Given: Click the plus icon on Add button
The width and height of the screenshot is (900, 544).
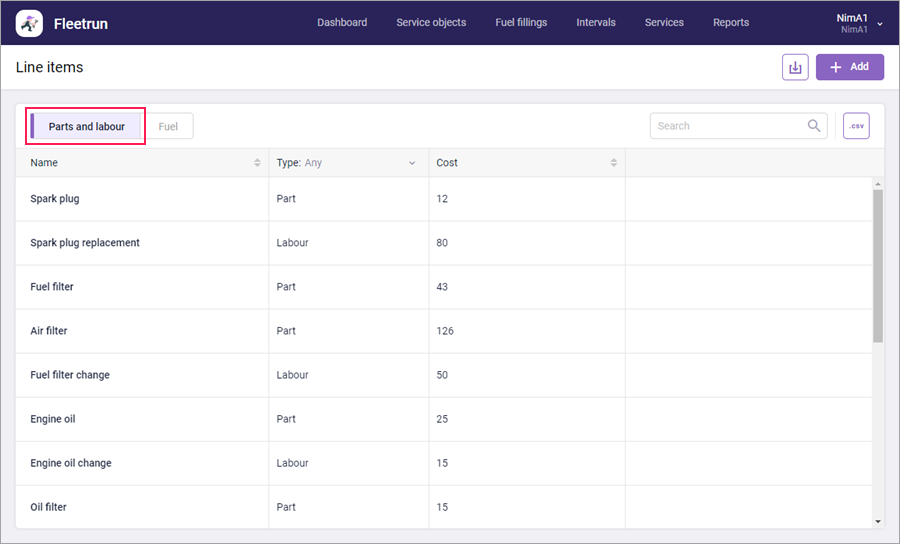Looking at the screenshot, I should coord(836,67).
